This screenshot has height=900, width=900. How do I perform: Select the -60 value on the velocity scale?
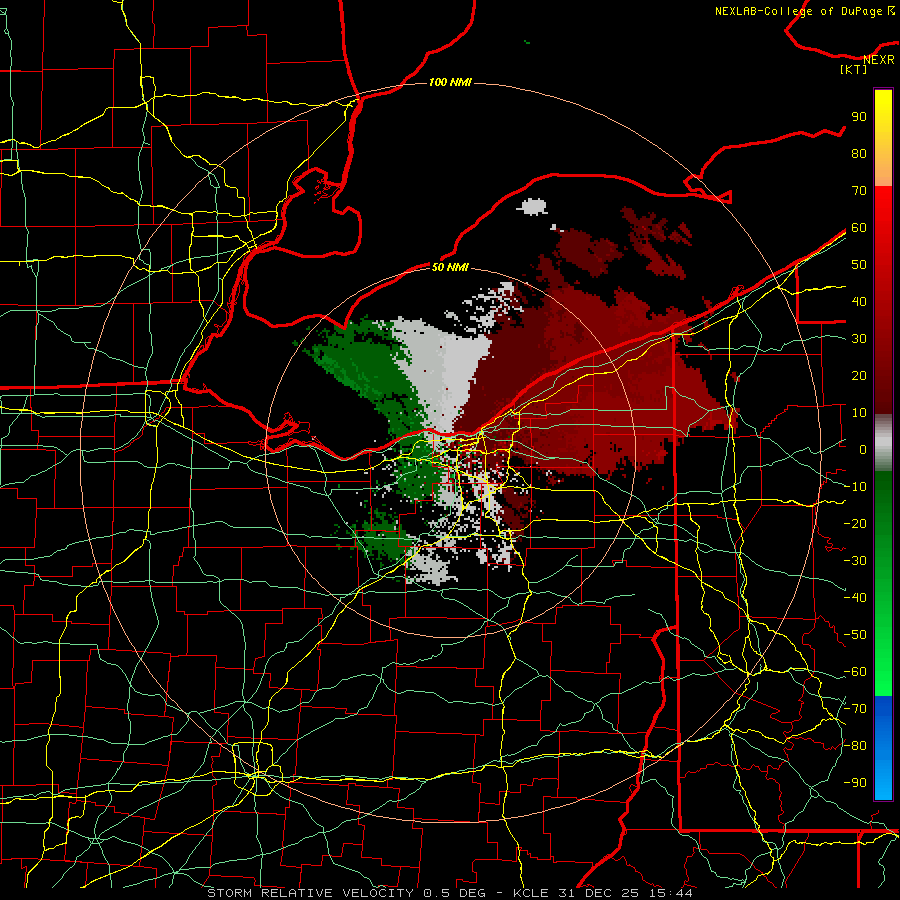(x=855, y=672)
